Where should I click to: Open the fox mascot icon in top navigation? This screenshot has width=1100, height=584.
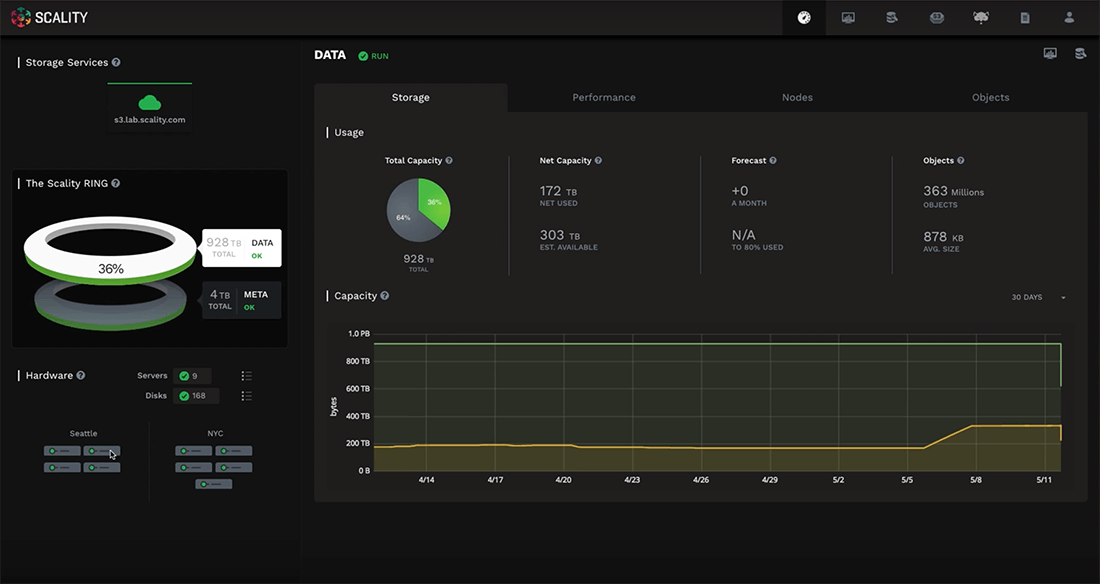(x=980, y=17)
